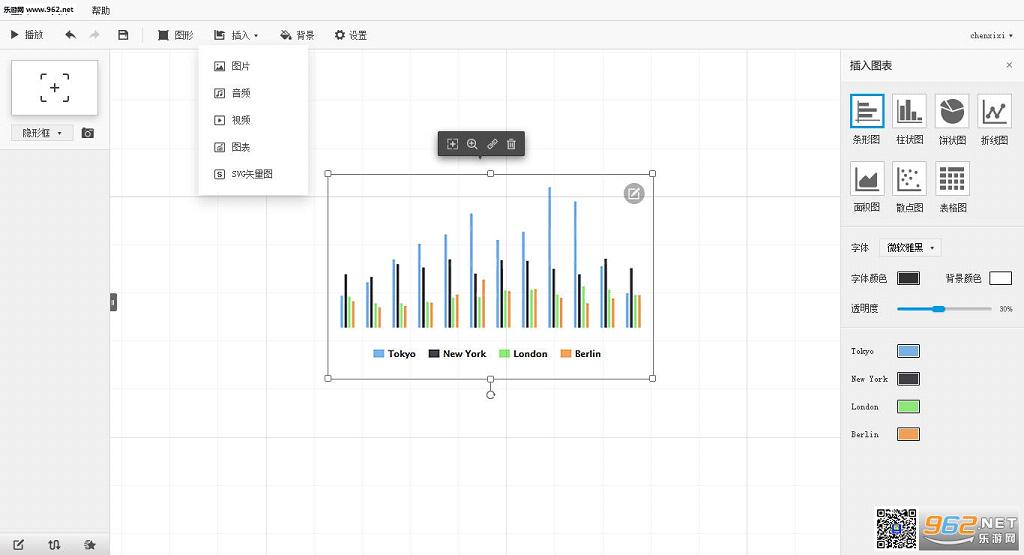Choose SVG矢量图 from the Insert menu

(253, 174)
